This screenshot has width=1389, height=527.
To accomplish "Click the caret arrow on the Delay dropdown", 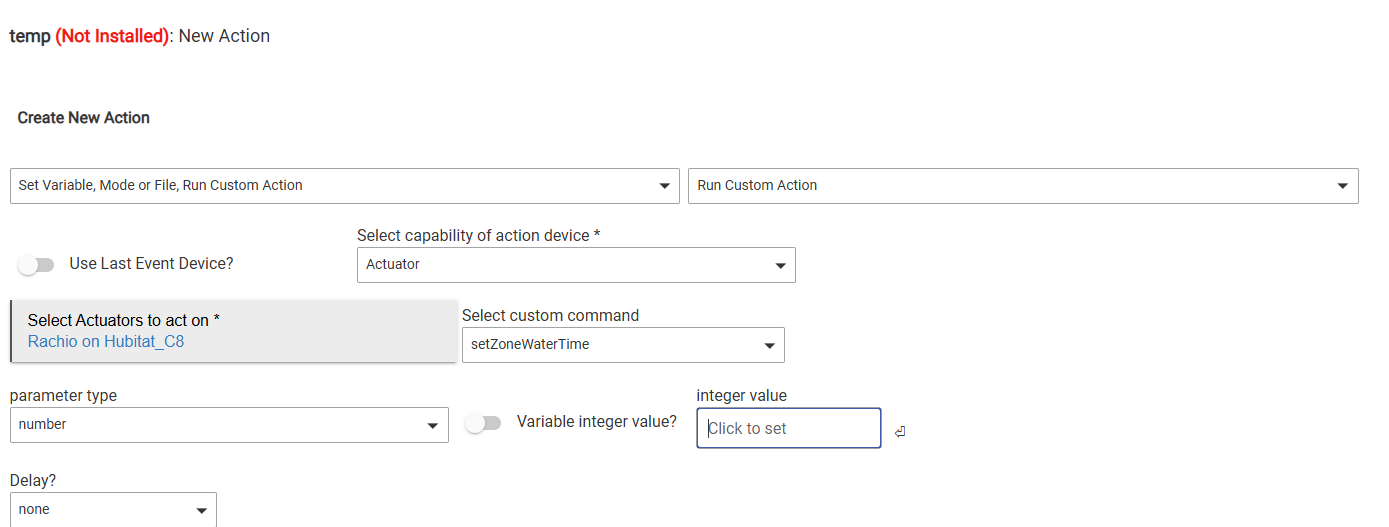I will pyautogui.click(x=201, y=510).
